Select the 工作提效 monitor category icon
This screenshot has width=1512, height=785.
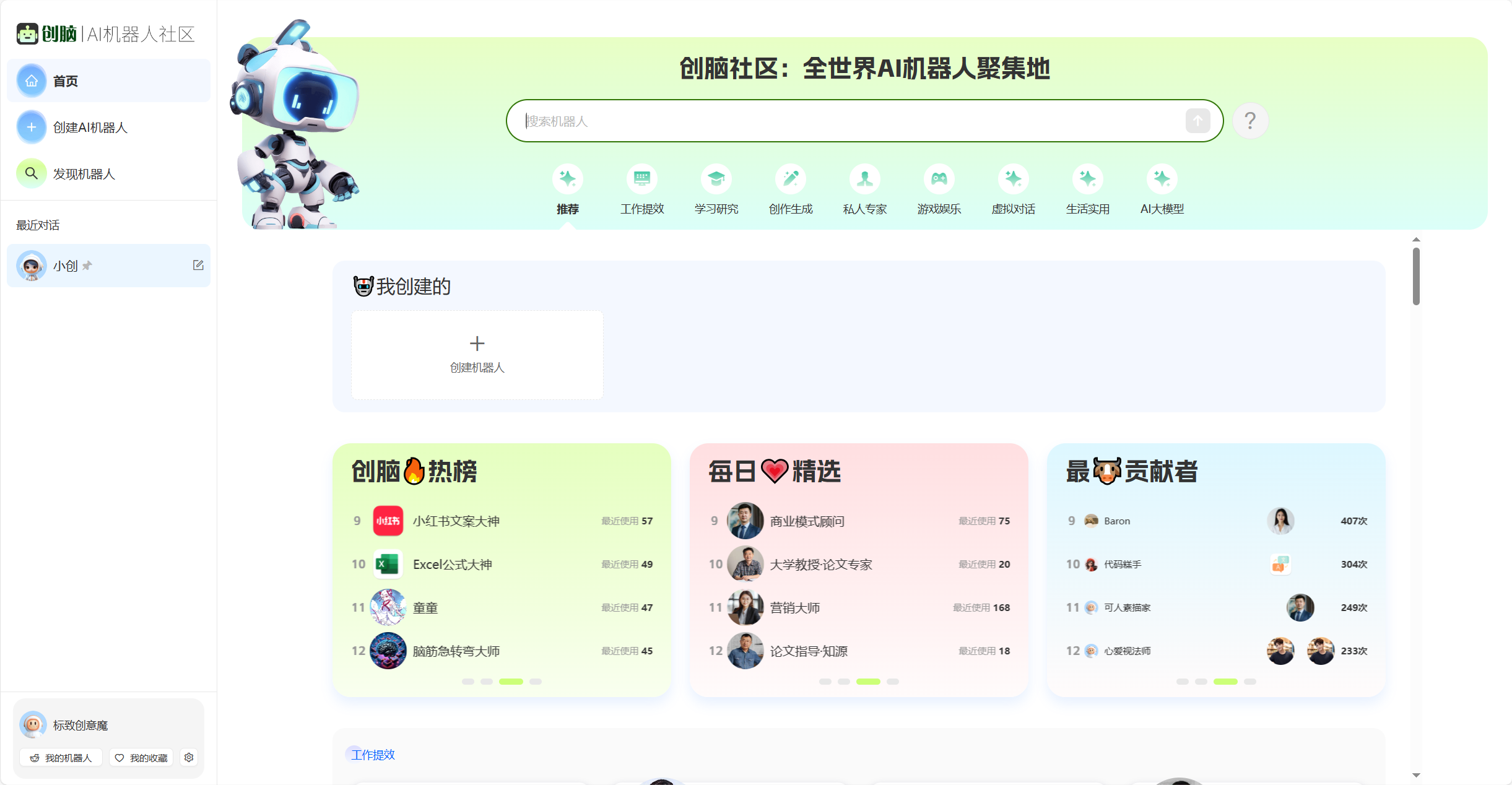pyautogui.click(x=642, y=179)
